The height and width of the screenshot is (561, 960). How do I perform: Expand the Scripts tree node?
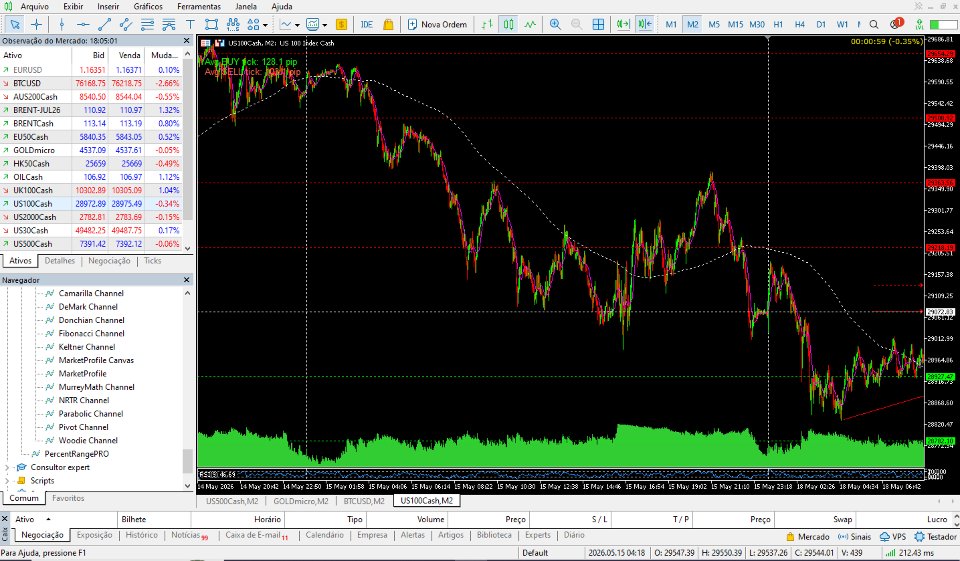tap(7, 481)
